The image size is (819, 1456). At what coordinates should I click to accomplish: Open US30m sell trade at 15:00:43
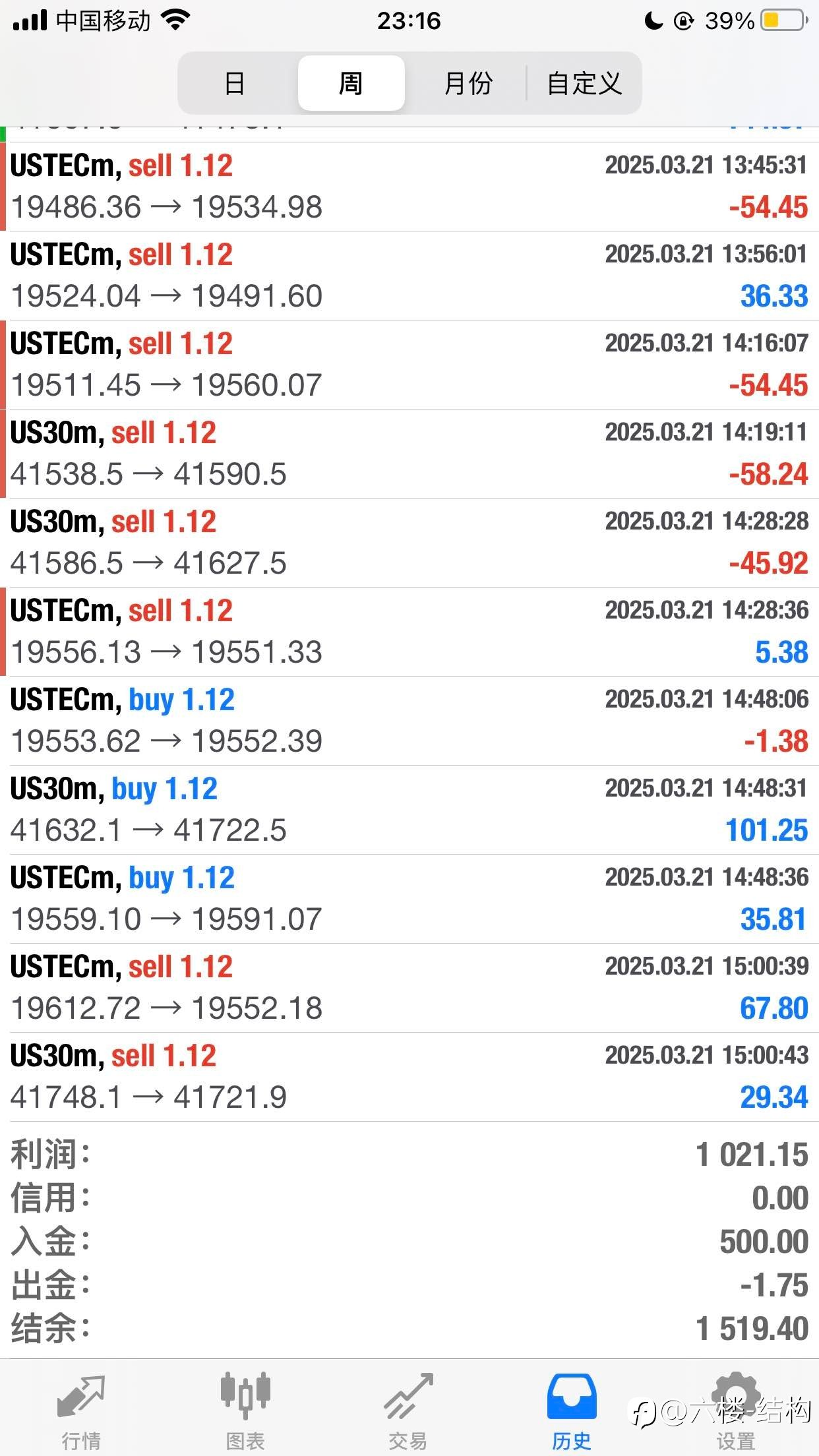[409, 1077]
